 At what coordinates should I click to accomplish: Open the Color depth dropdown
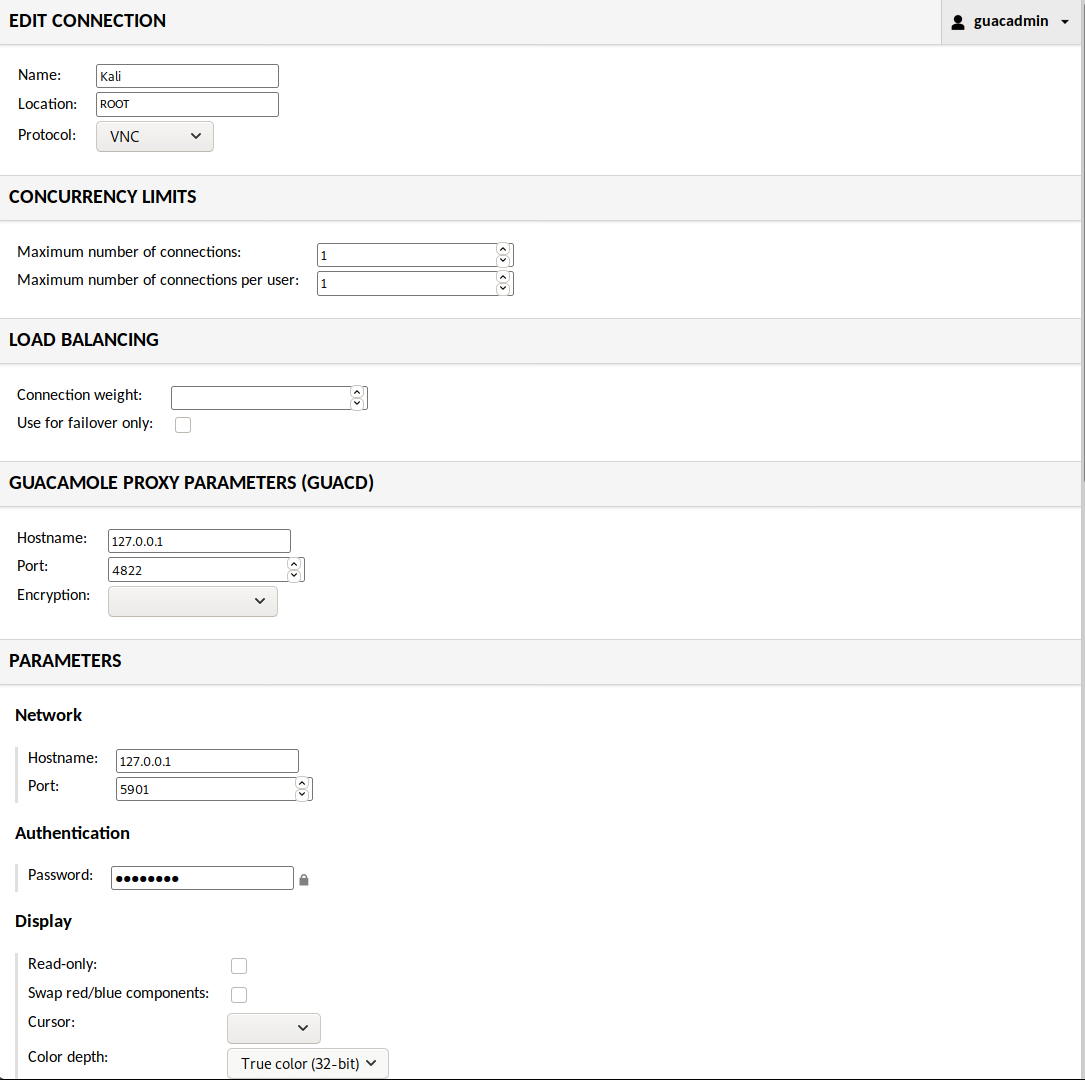pos(308,1063)
